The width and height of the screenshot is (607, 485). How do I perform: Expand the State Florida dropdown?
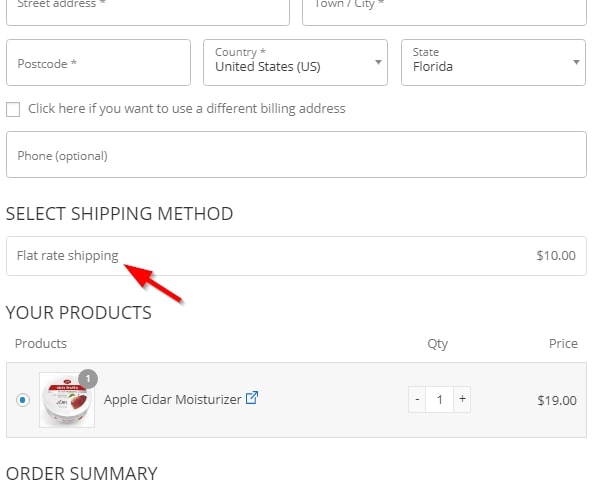tap(493, 62)
